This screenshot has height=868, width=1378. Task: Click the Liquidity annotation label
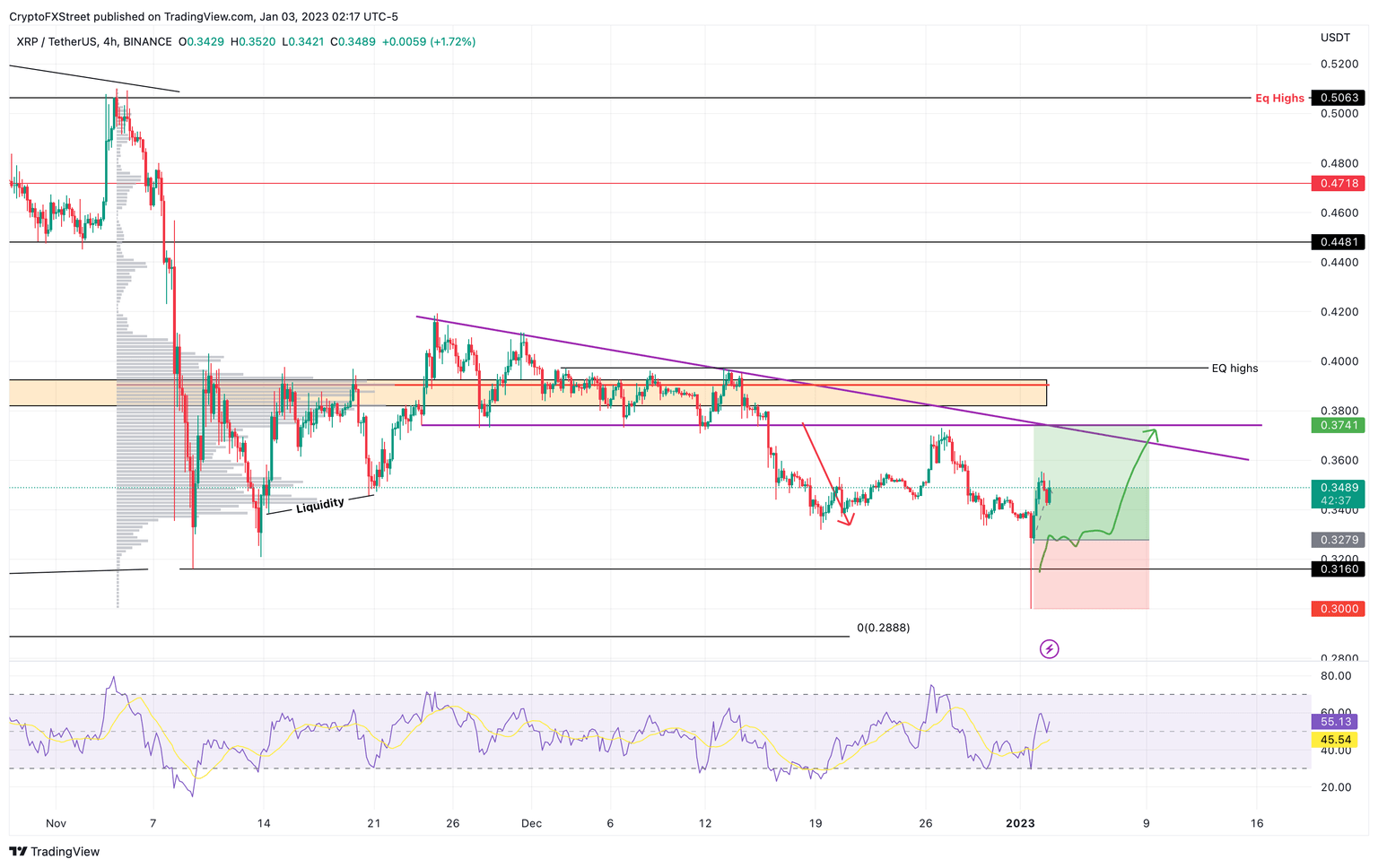click(319, 503)
